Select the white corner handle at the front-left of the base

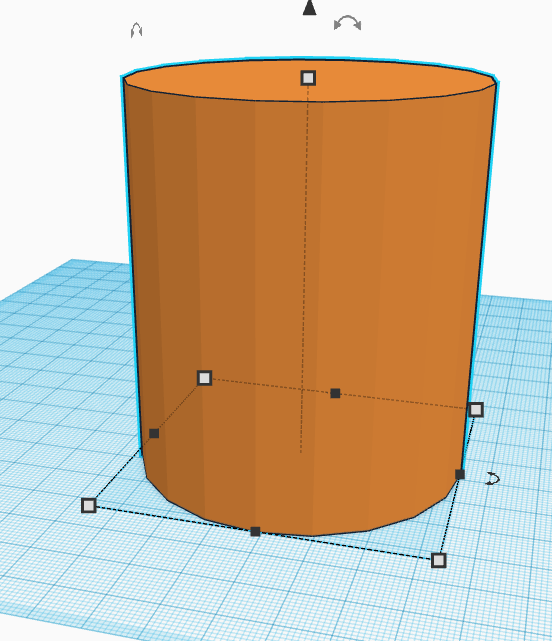[89, 505]
